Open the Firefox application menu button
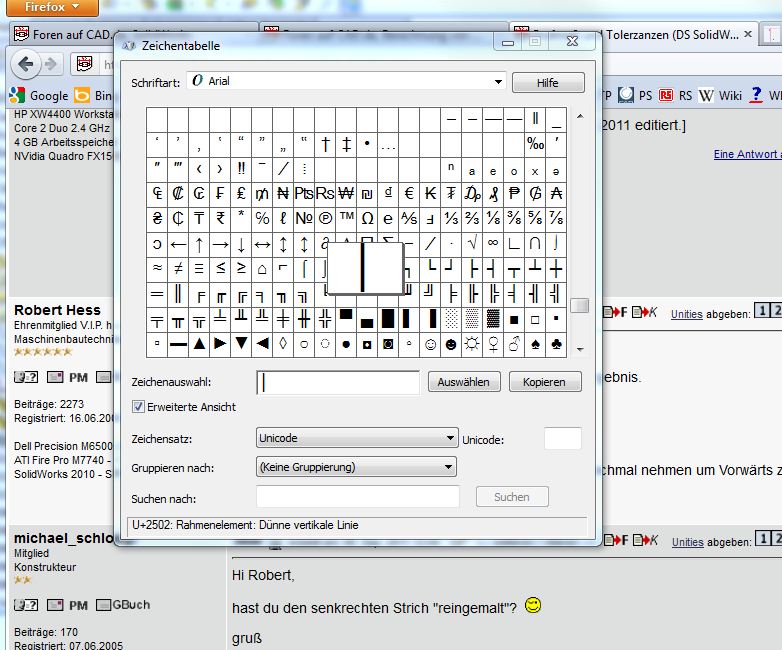The height and width of the screenshot is (650, 782). coord(52,7)
